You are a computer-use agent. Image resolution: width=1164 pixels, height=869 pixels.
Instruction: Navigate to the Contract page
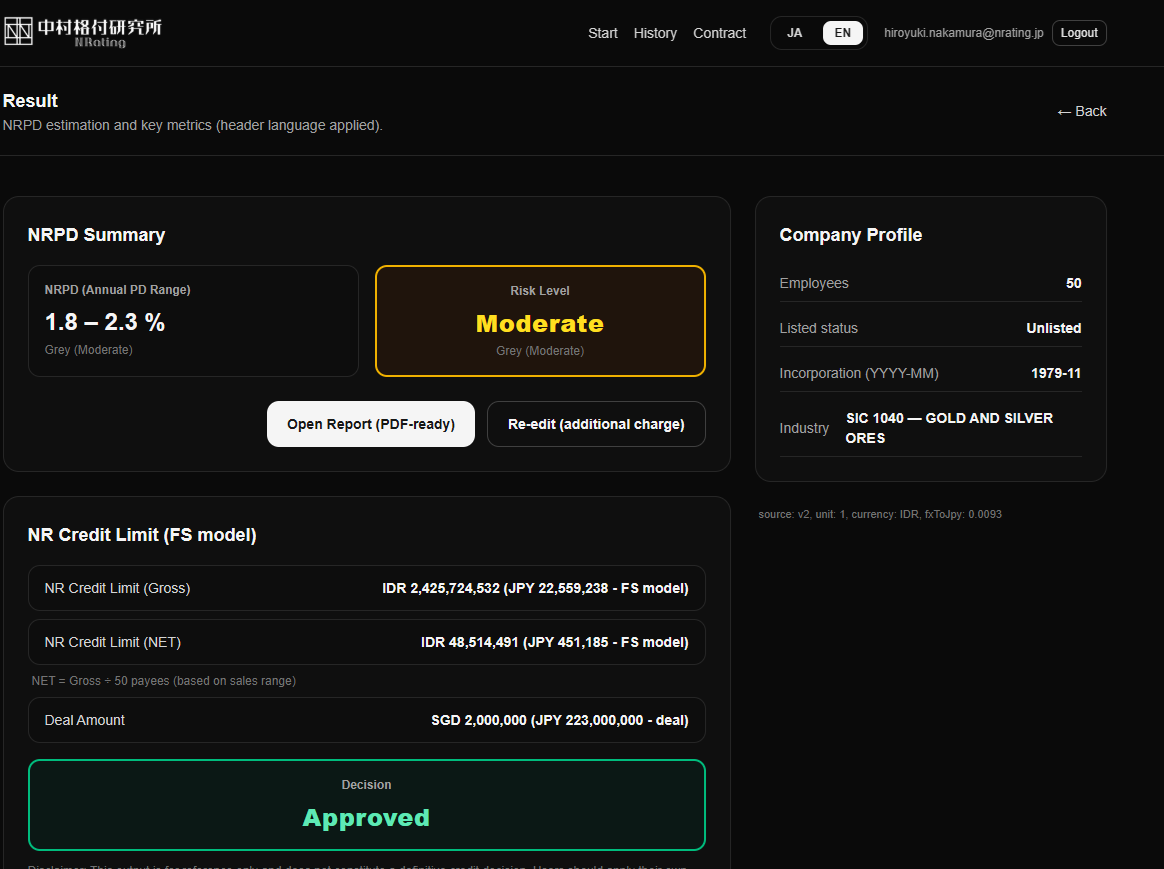719,33
